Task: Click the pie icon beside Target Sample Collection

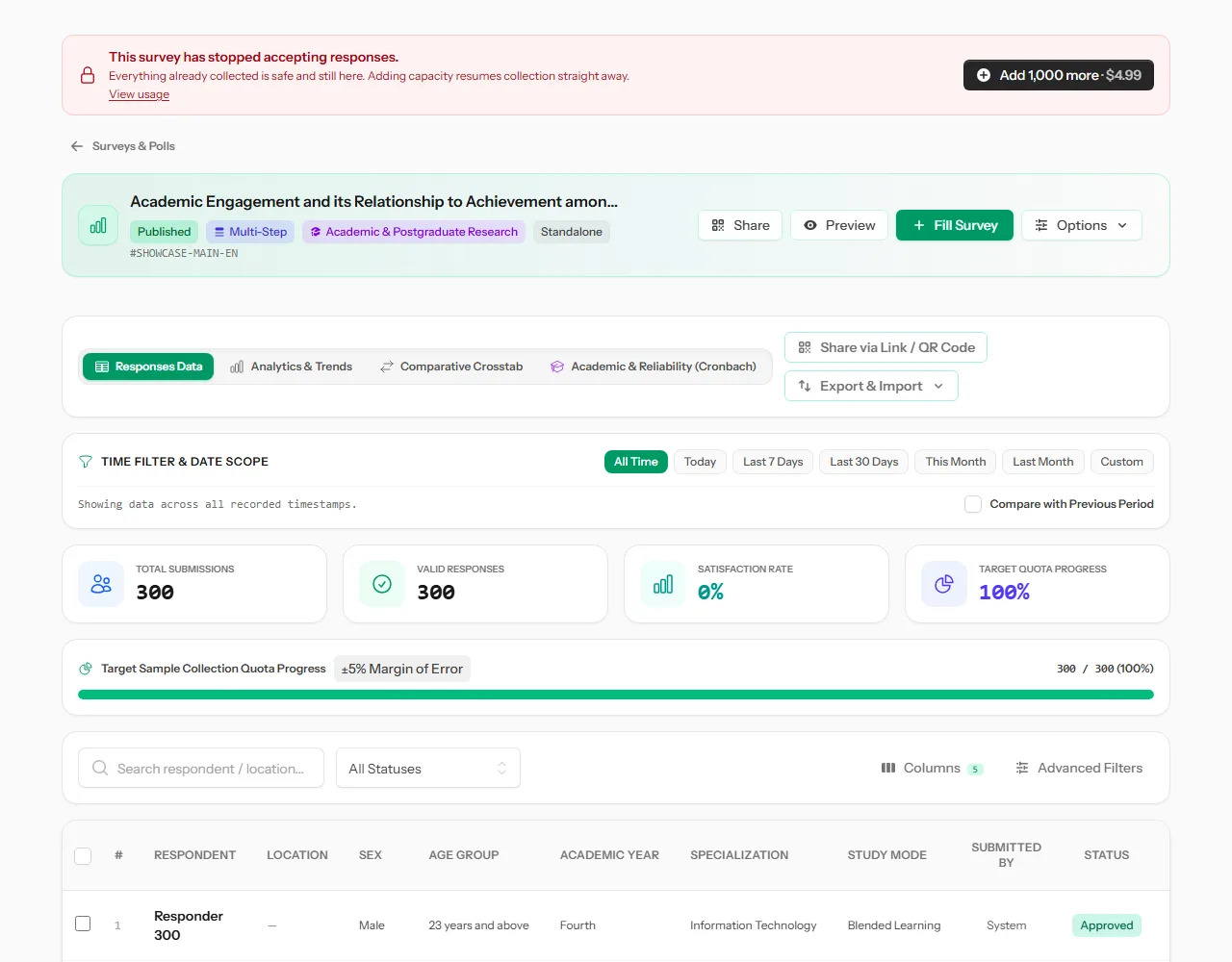Action: 86,669
